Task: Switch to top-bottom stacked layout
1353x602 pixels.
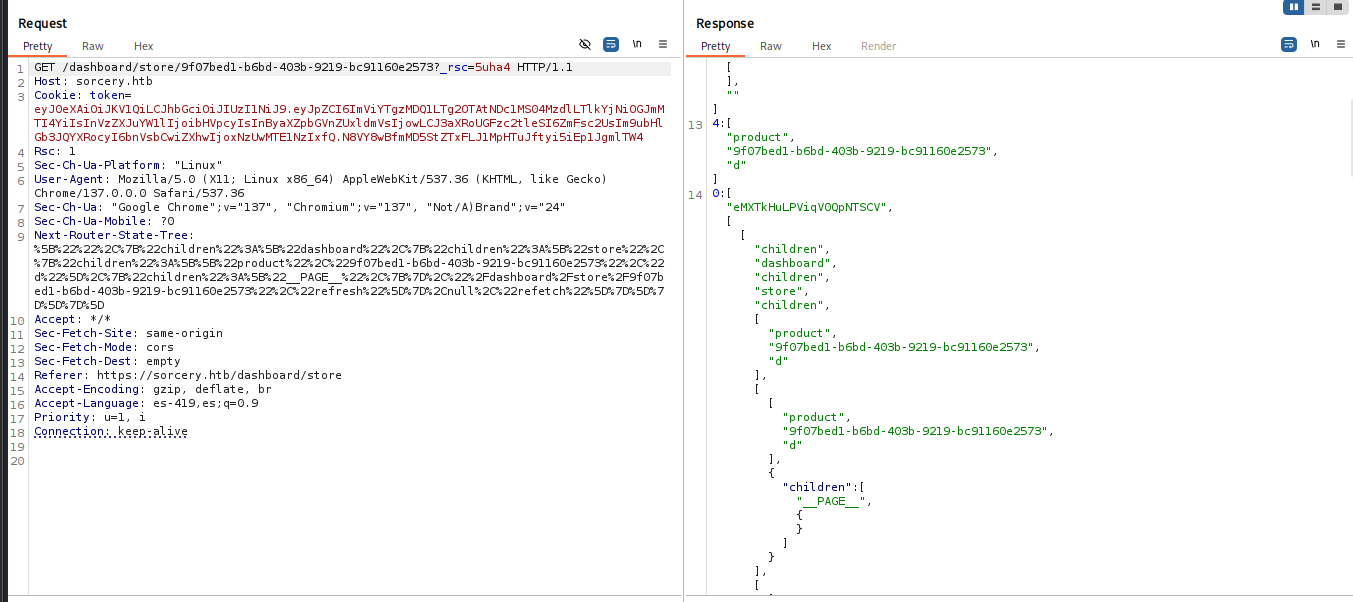Action: tap(1315, 7)
